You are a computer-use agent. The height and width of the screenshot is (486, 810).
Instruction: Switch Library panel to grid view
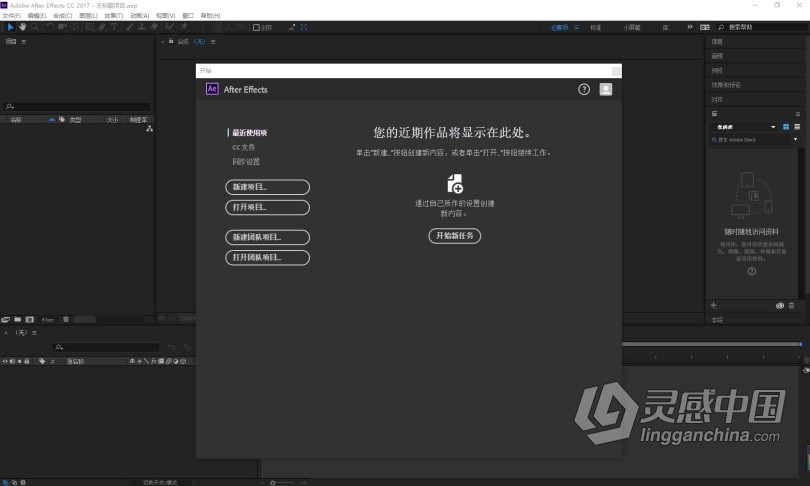786,127
